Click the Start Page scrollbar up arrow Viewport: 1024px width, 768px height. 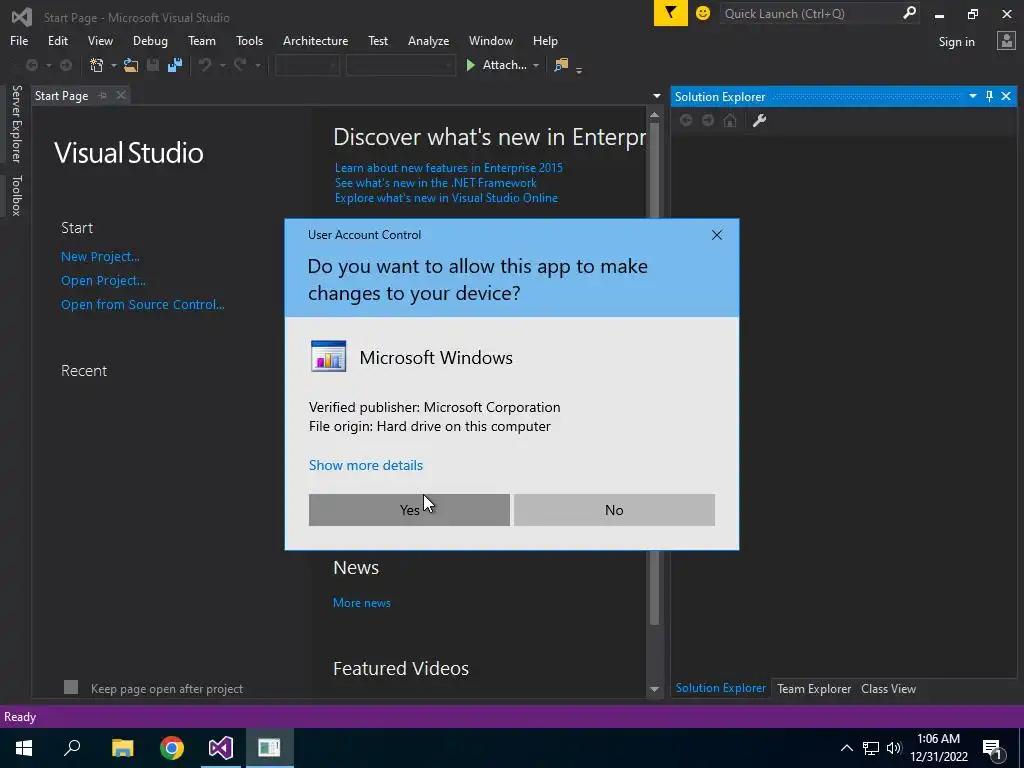654,115
